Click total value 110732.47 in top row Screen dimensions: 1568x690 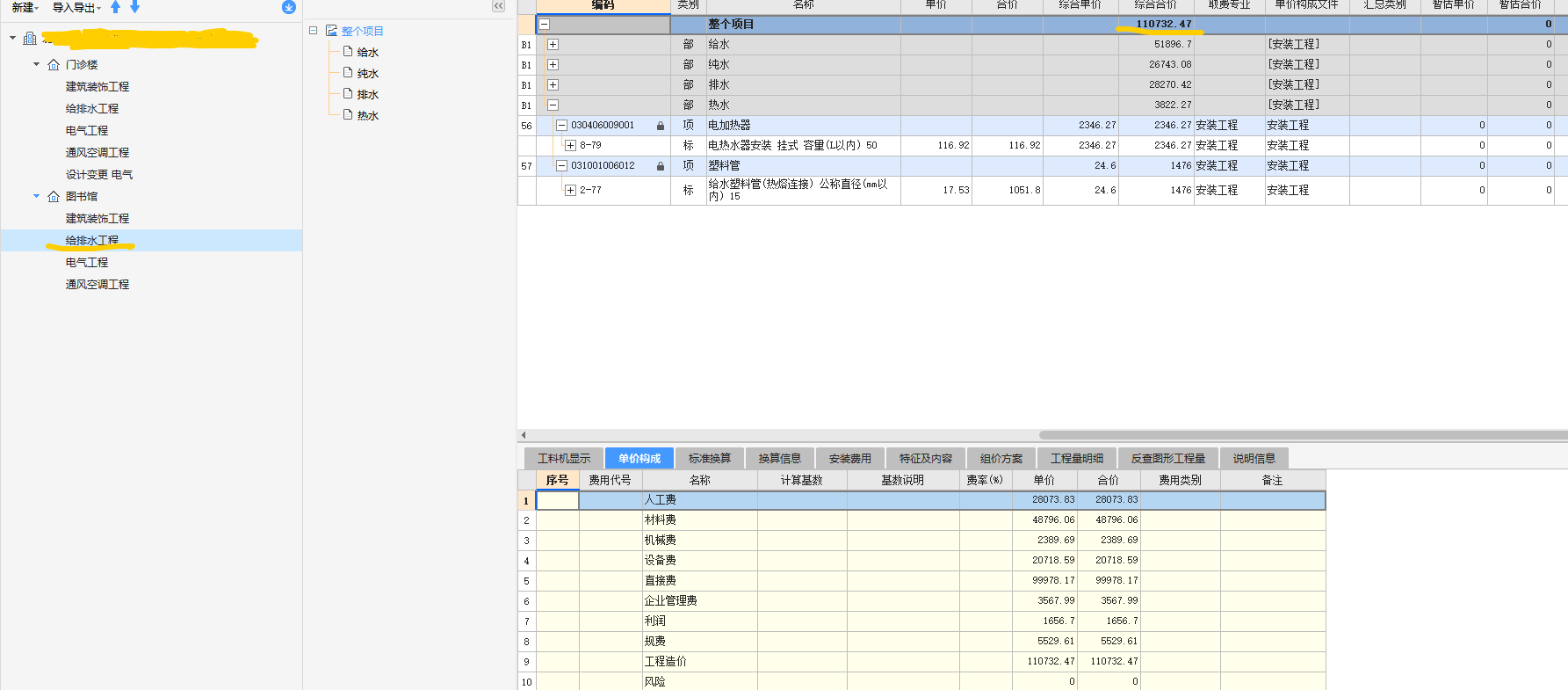(1164, 25)
